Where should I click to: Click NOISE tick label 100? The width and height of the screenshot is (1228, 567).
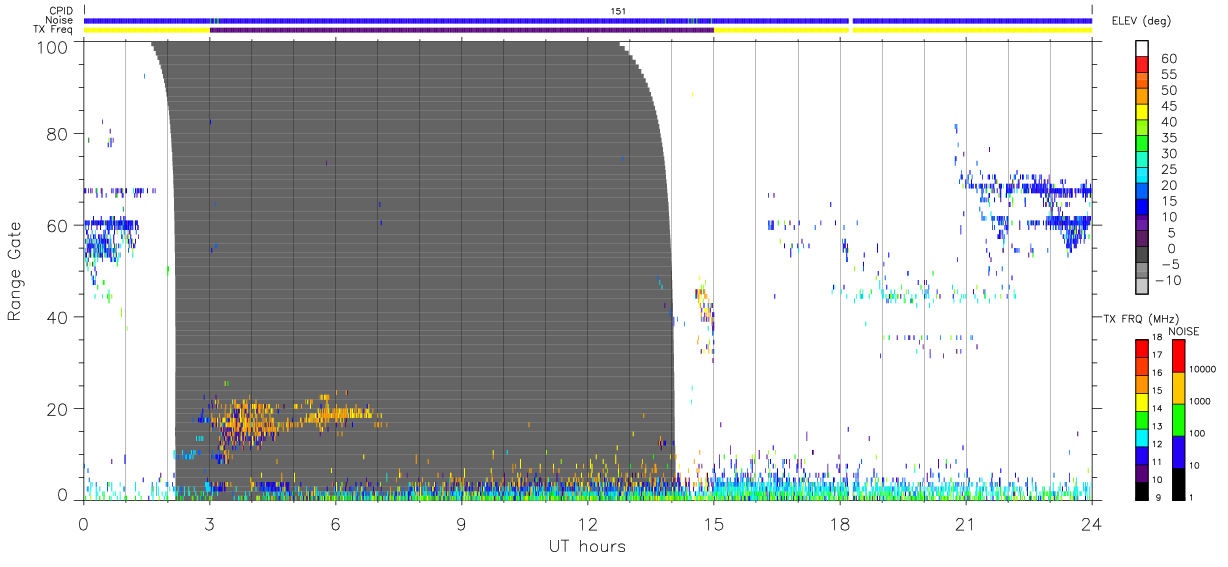[x=1198, y=433]
